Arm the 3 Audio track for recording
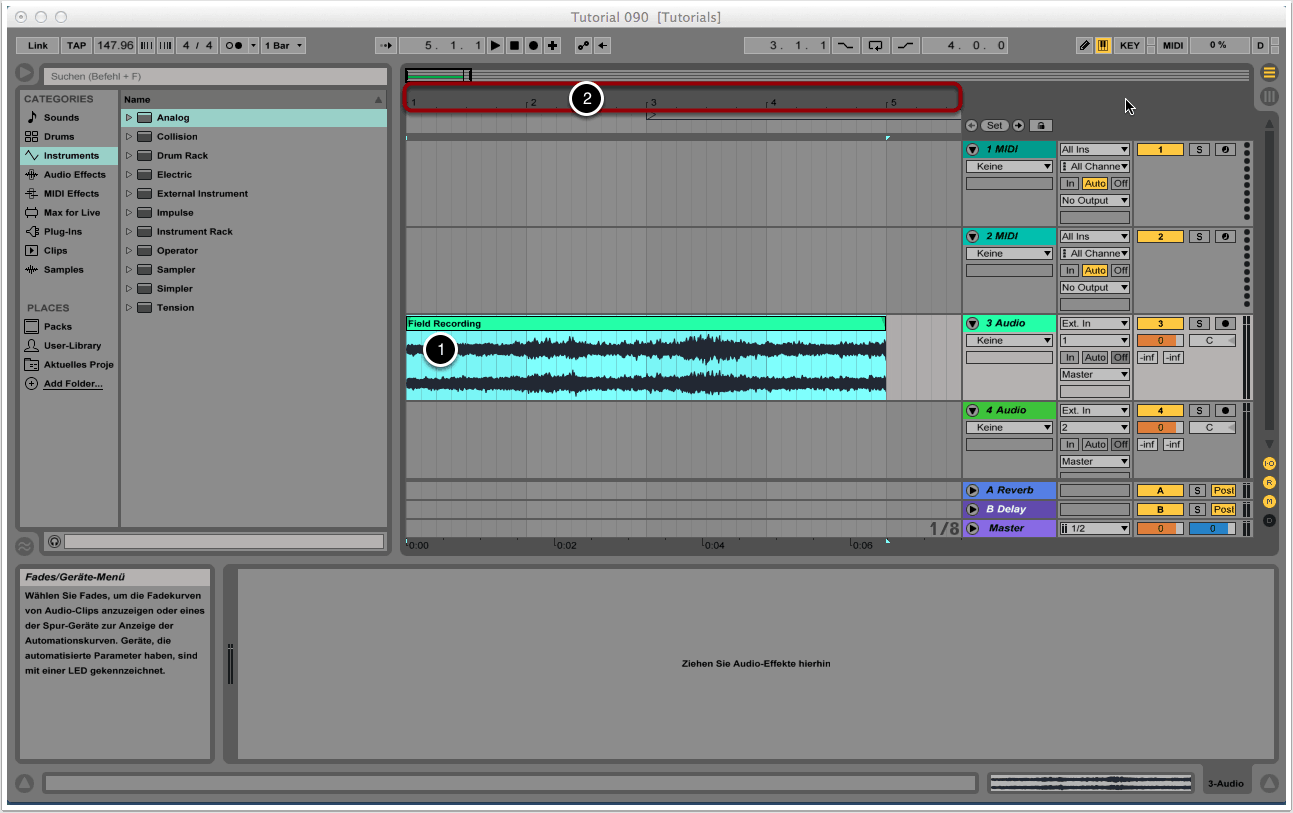Image resolution: width=1293 pixels, height=813 pixels. click(1226, 324)
